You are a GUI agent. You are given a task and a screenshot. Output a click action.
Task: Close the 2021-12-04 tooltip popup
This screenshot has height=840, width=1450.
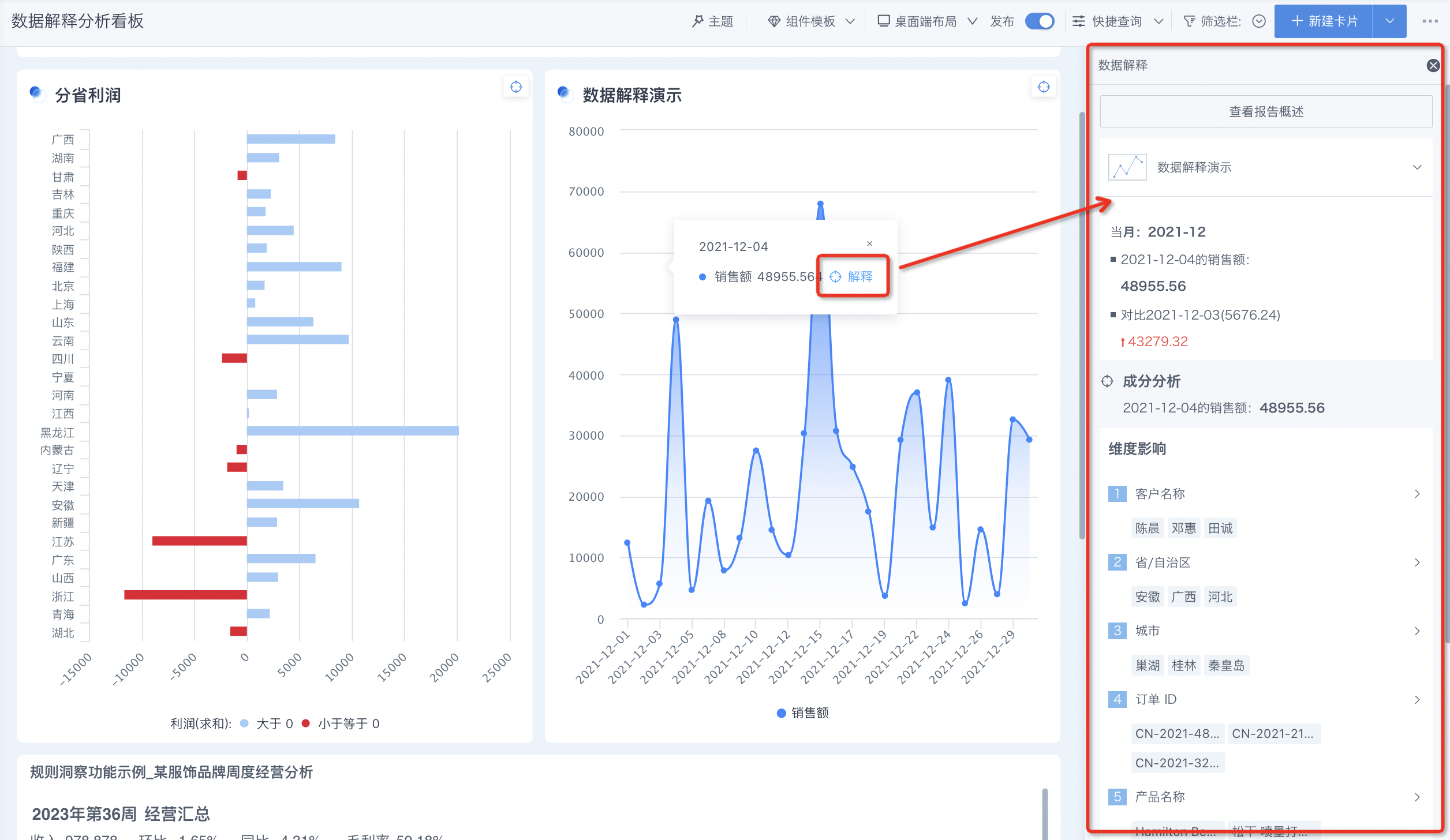click(x=869, y=243)
